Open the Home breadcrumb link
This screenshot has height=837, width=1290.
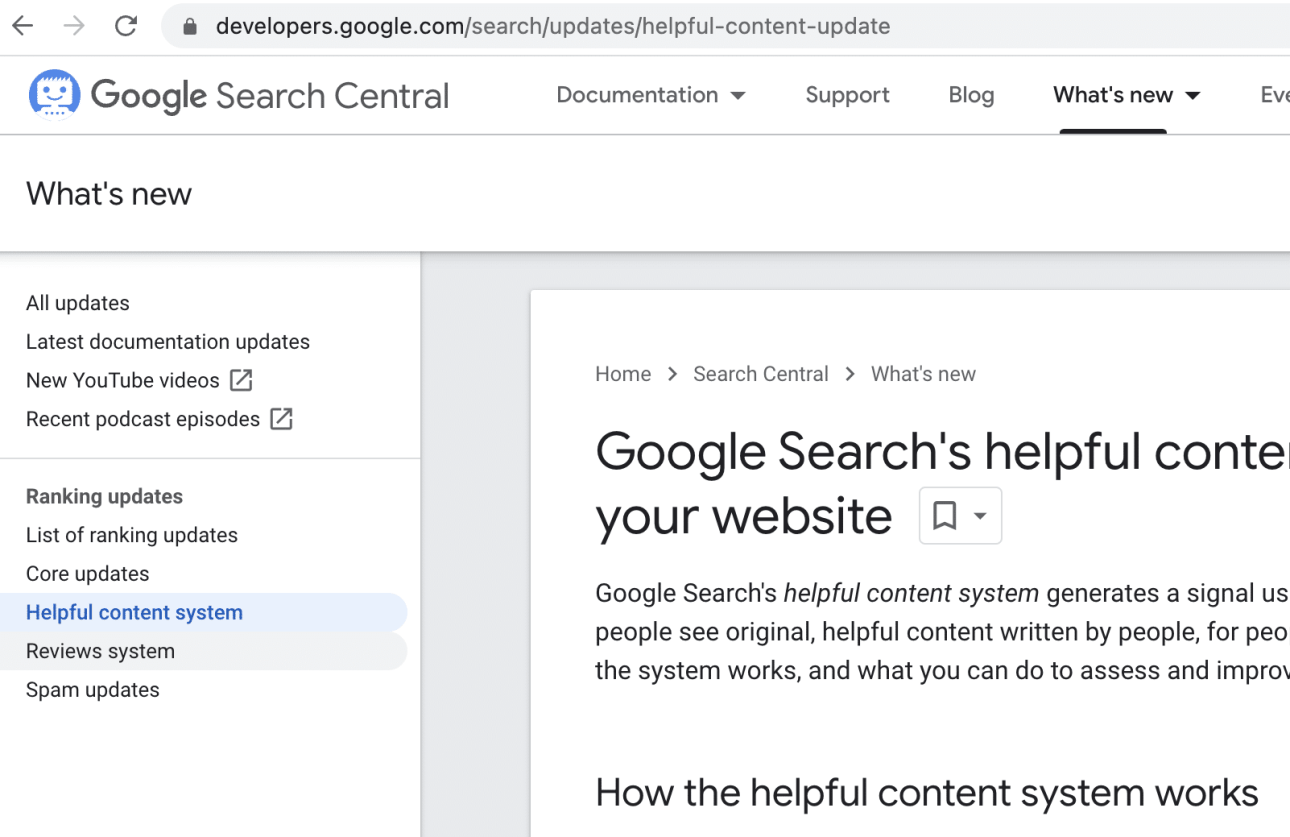(623, 374)
